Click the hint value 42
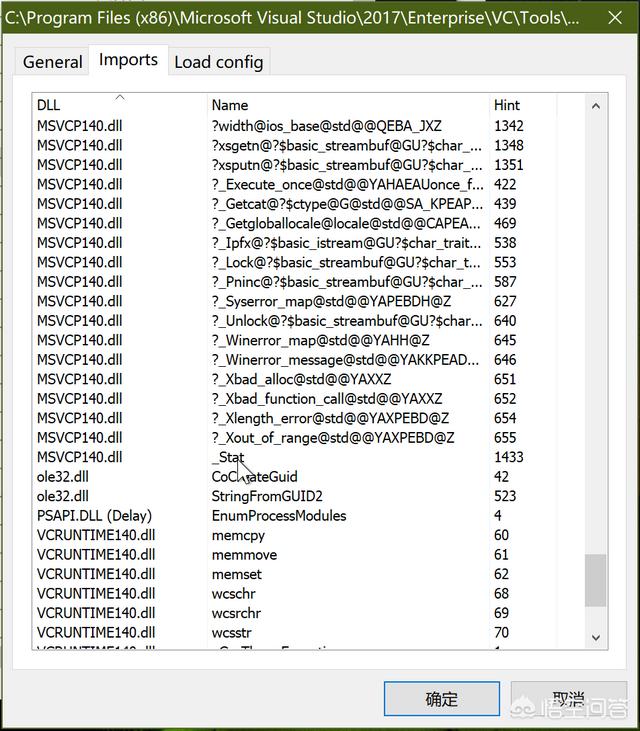This screenshot has height=731, width=640. (x=501, y=477)
